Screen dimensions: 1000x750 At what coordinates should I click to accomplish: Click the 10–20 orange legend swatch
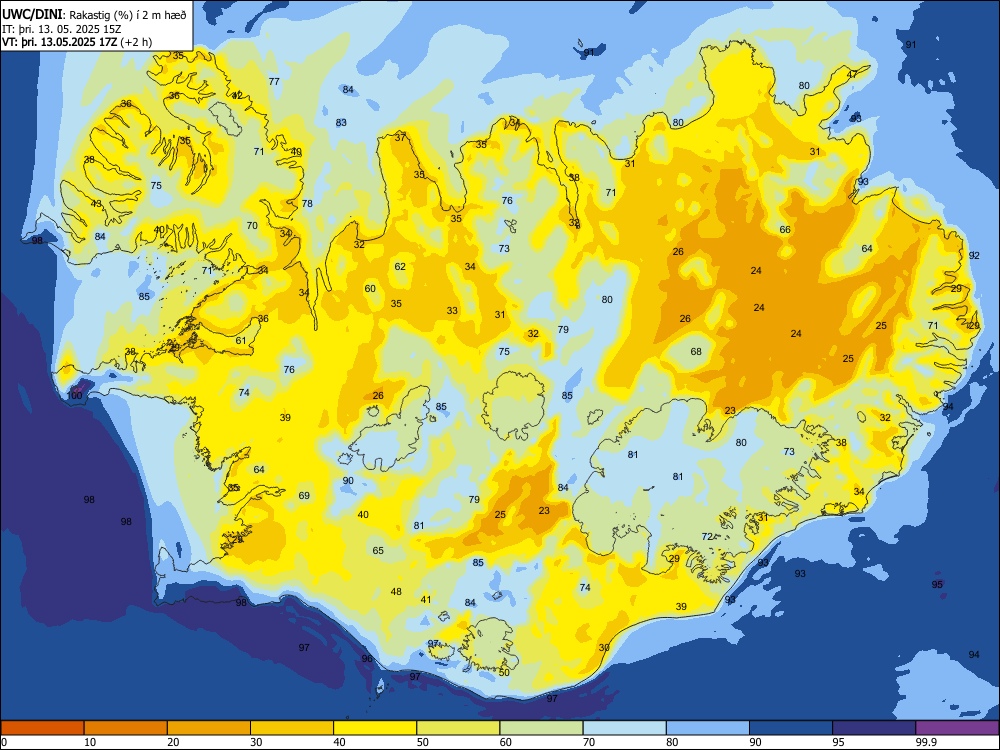tap(126, 728)
